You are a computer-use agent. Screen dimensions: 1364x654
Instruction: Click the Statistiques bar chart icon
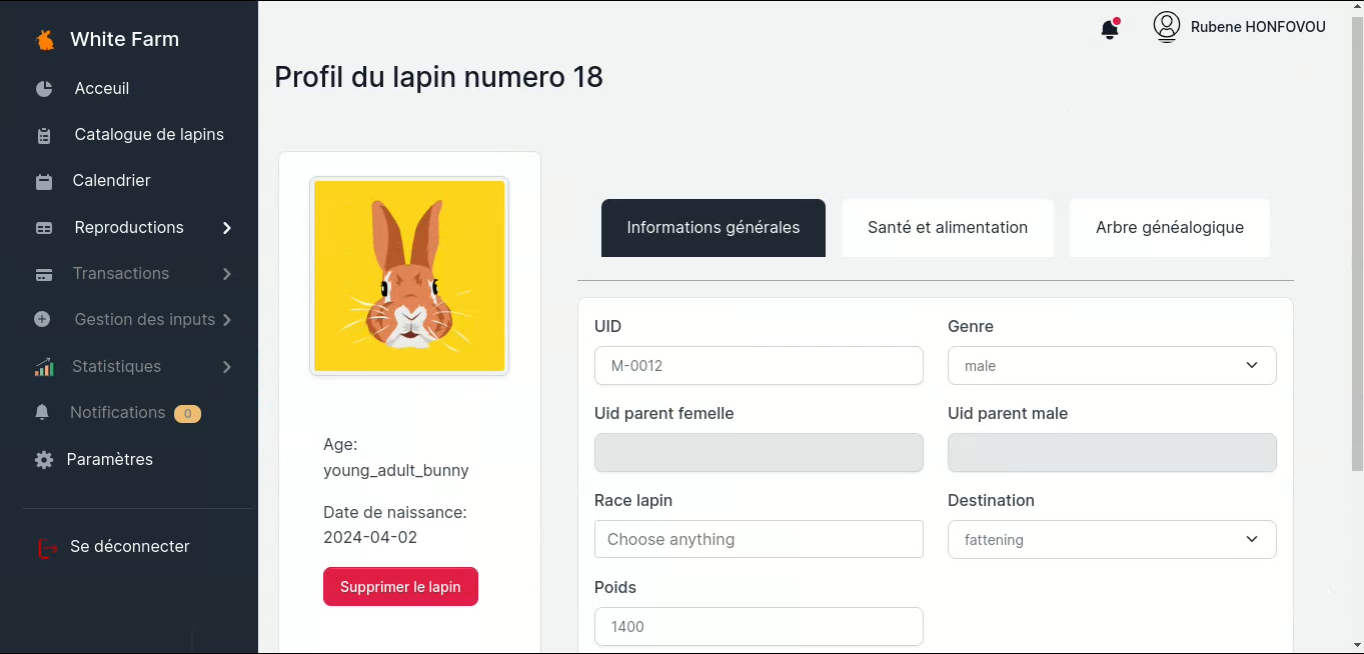click(x=44, y=367)
